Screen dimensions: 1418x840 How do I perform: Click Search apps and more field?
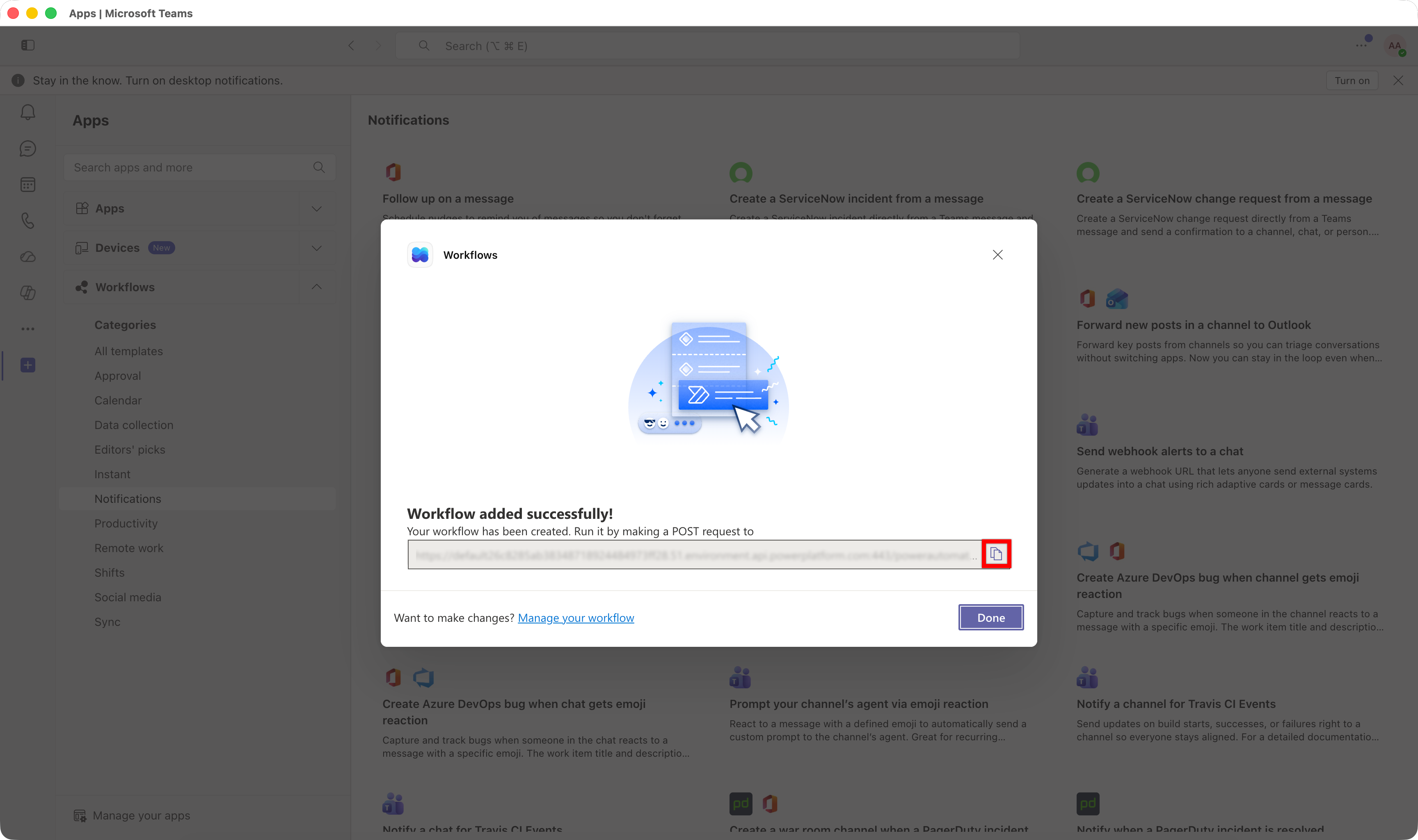click(x=200, y=167)
